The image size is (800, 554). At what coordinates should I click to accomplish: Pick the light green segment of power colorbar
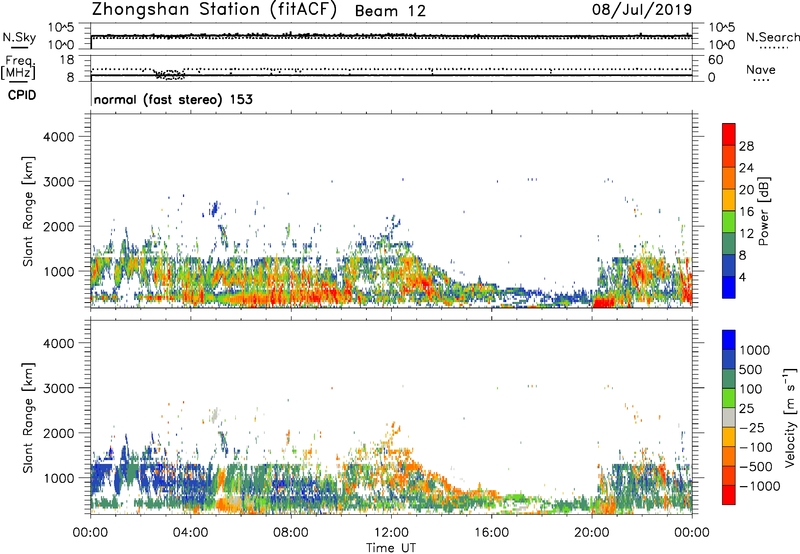tap(729, 222)
